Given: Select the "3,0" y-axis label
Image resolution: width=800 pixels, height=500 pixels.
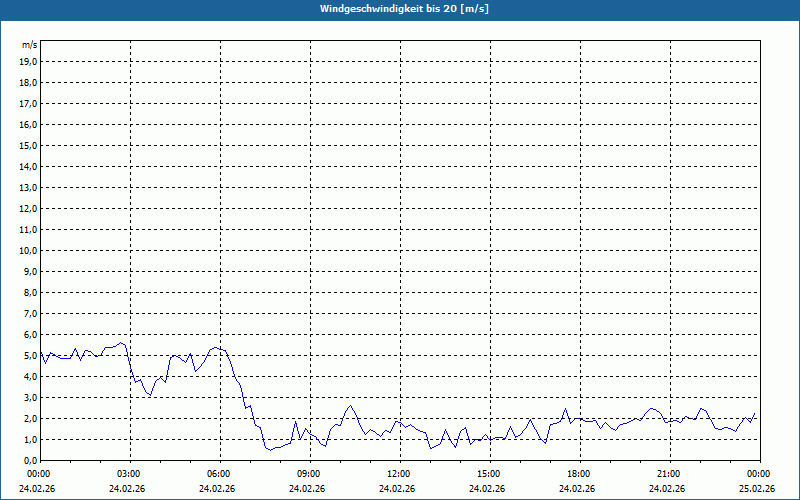Looking at the screenshot, I should pyautogui.click(x=30, y=397).
